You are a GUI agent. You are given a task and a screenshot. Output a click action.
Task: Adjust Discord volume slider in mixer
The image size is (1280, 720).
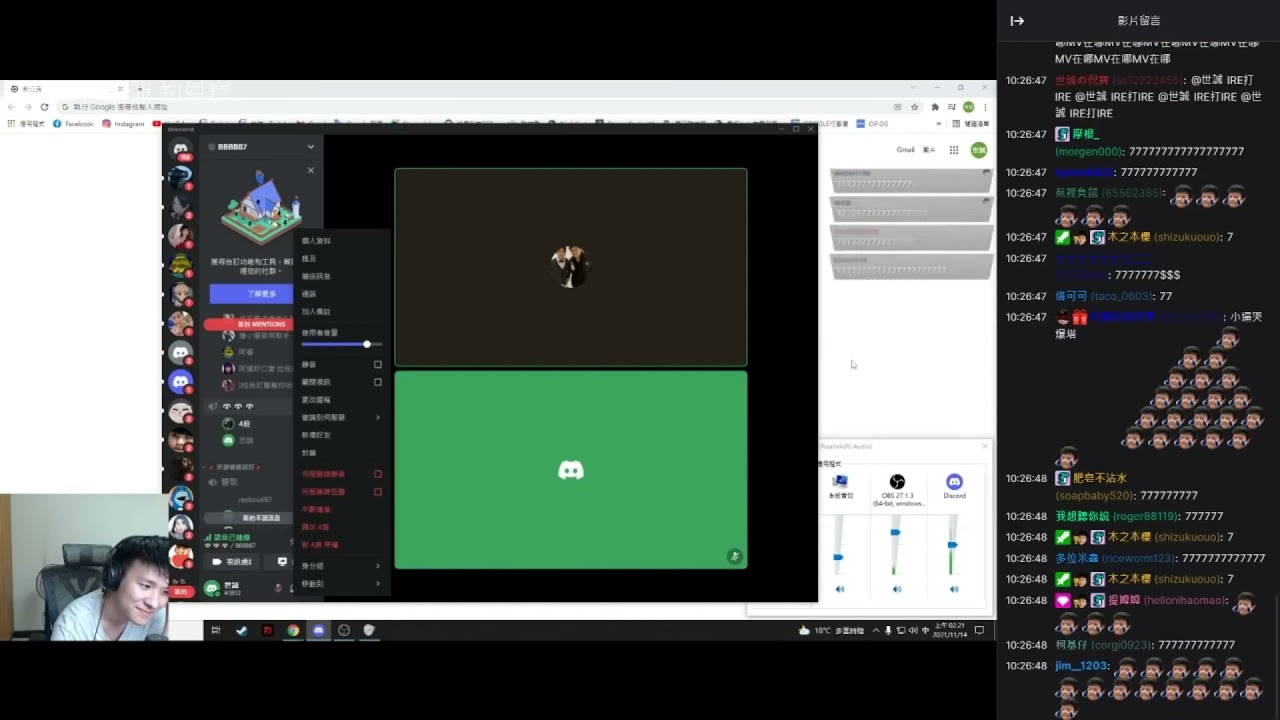tap(953, 545)
